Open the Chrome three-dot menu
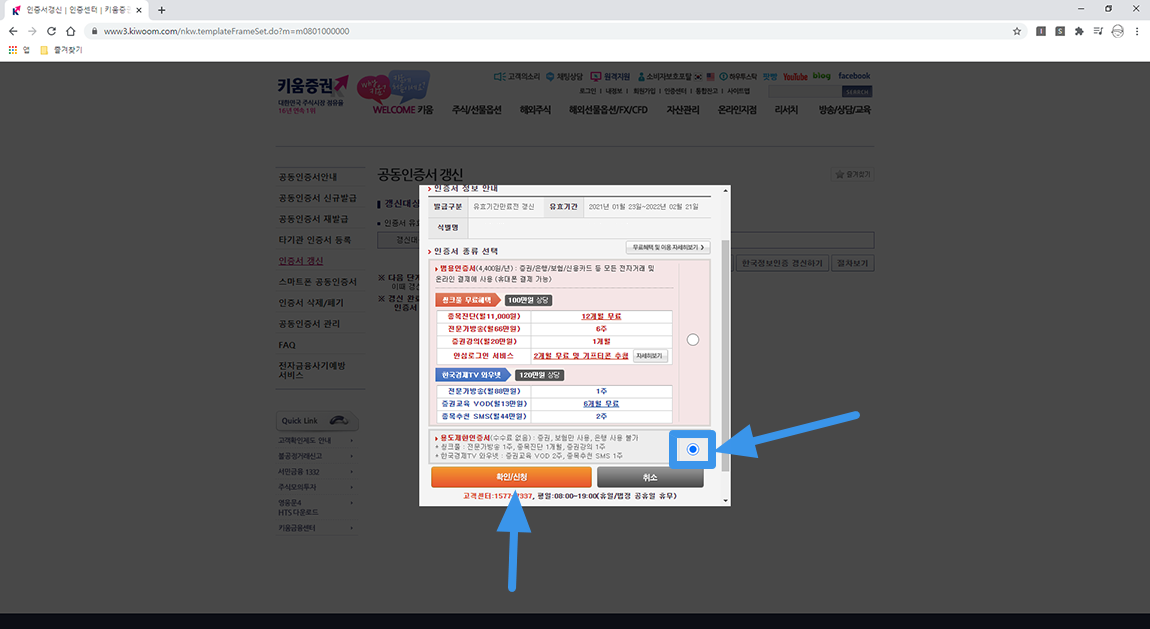This screenshot has height=629, width=1150. [x=1137, y=31]
